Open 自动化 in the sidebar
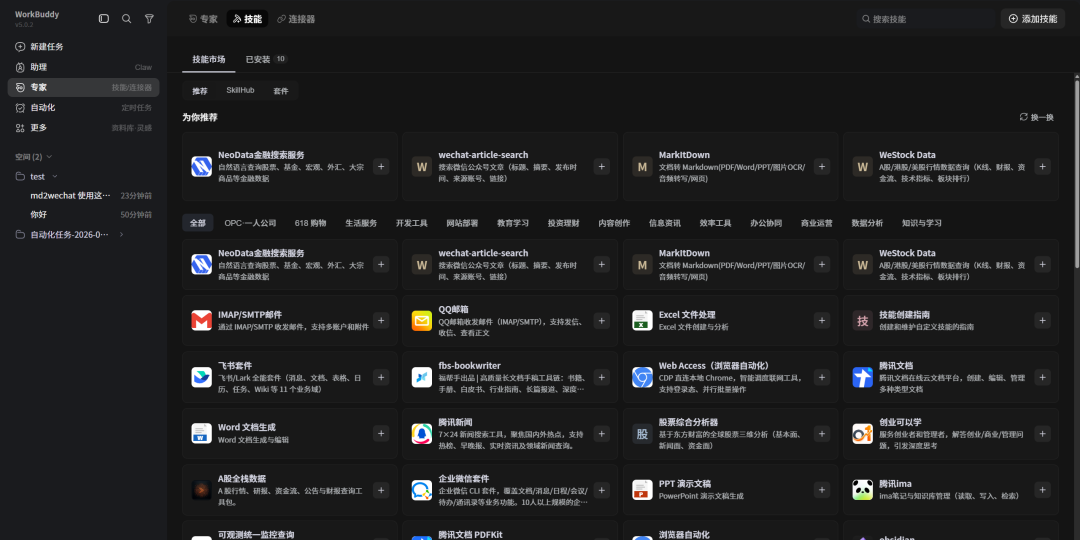 pyautogui.click(x=83, y=107)
